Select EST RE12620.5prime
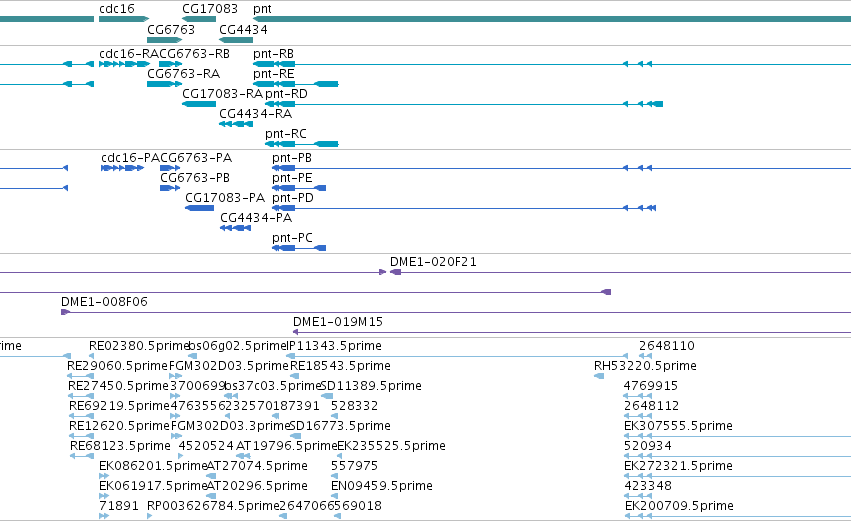The height and width of the screenshot is (521, 851). [119, 427]
